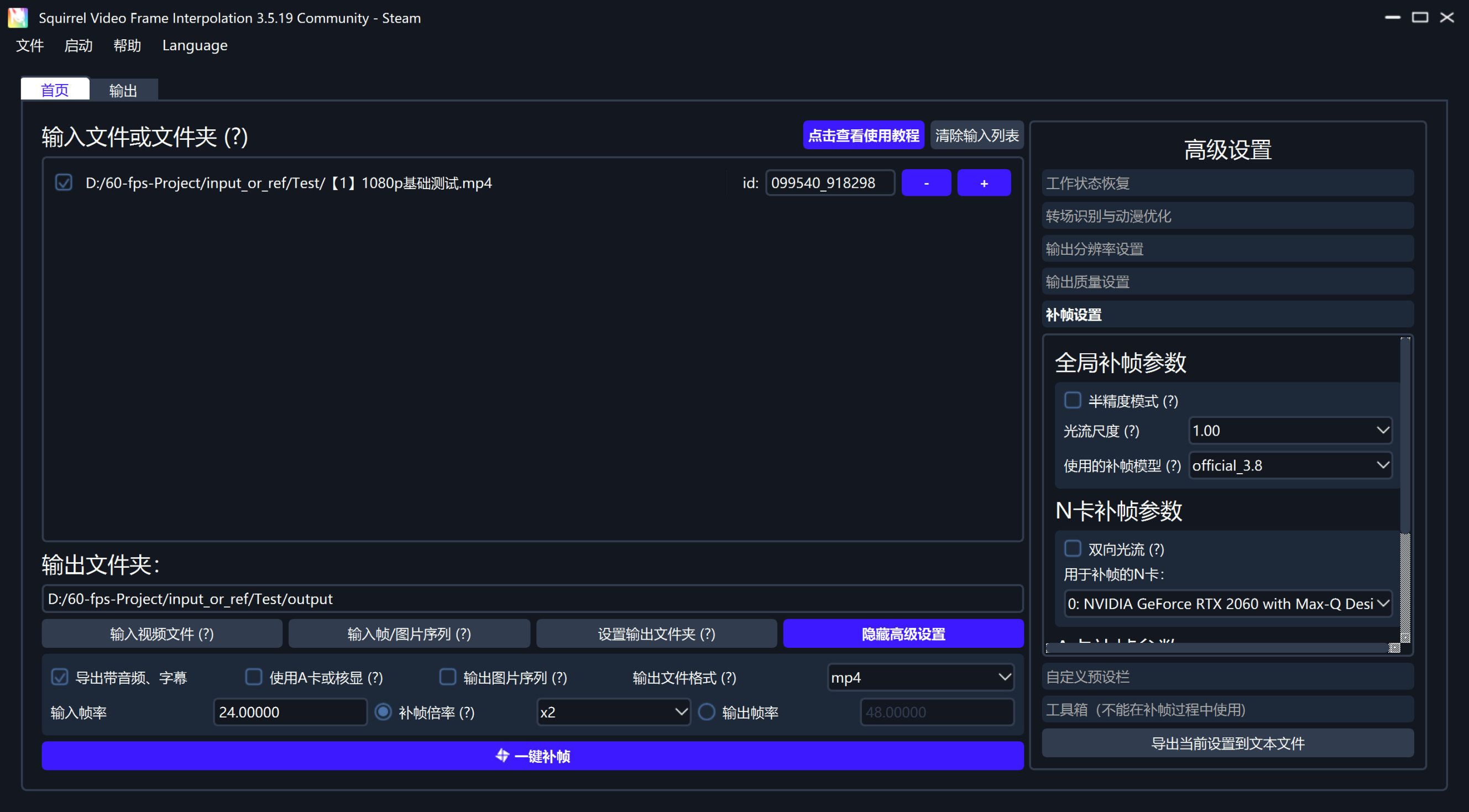Enable 使用A卡或核显 checkbox

click(254, 677)
